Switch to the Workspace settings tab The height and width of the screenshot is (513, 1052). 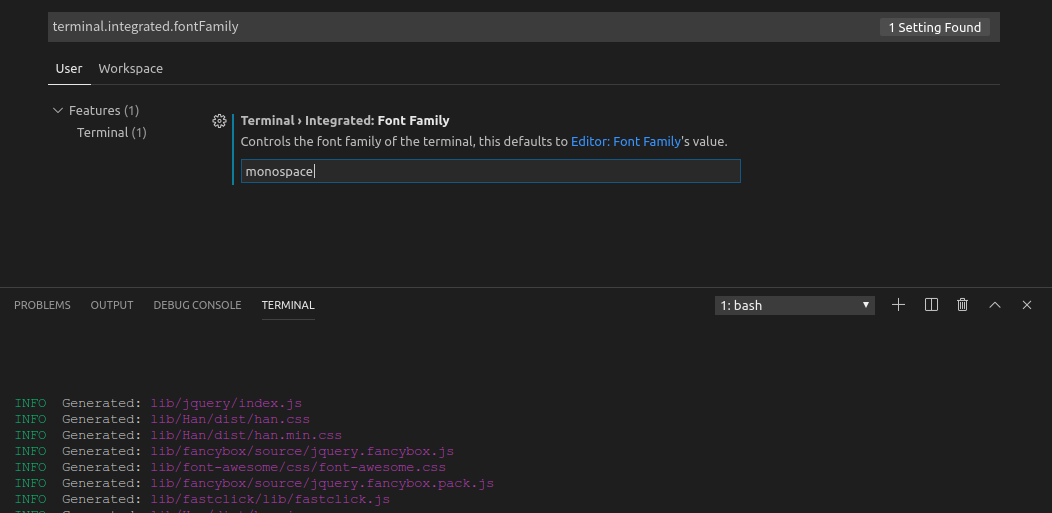tap(131, 68)
